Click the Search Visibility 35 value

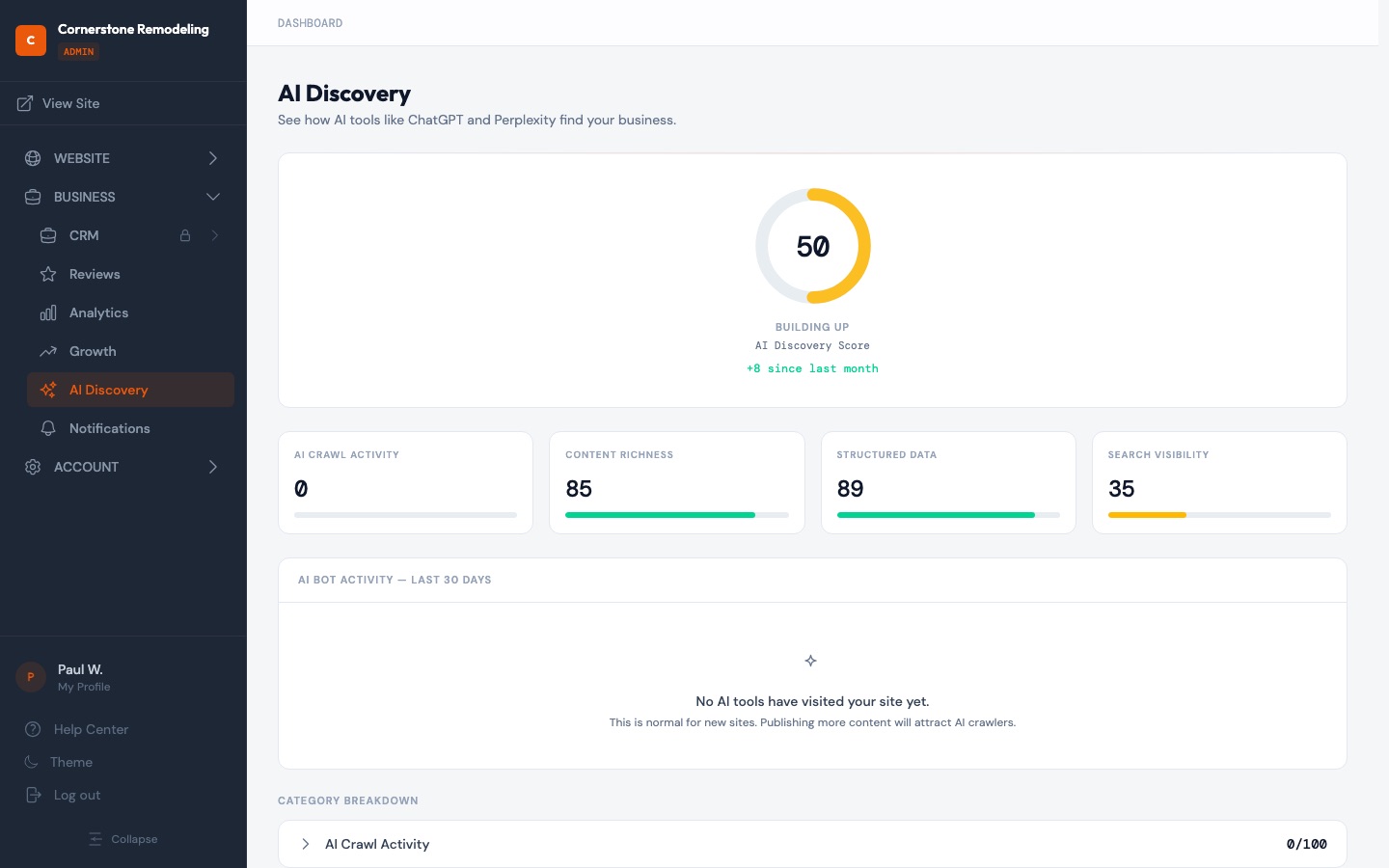point(1122,489)
